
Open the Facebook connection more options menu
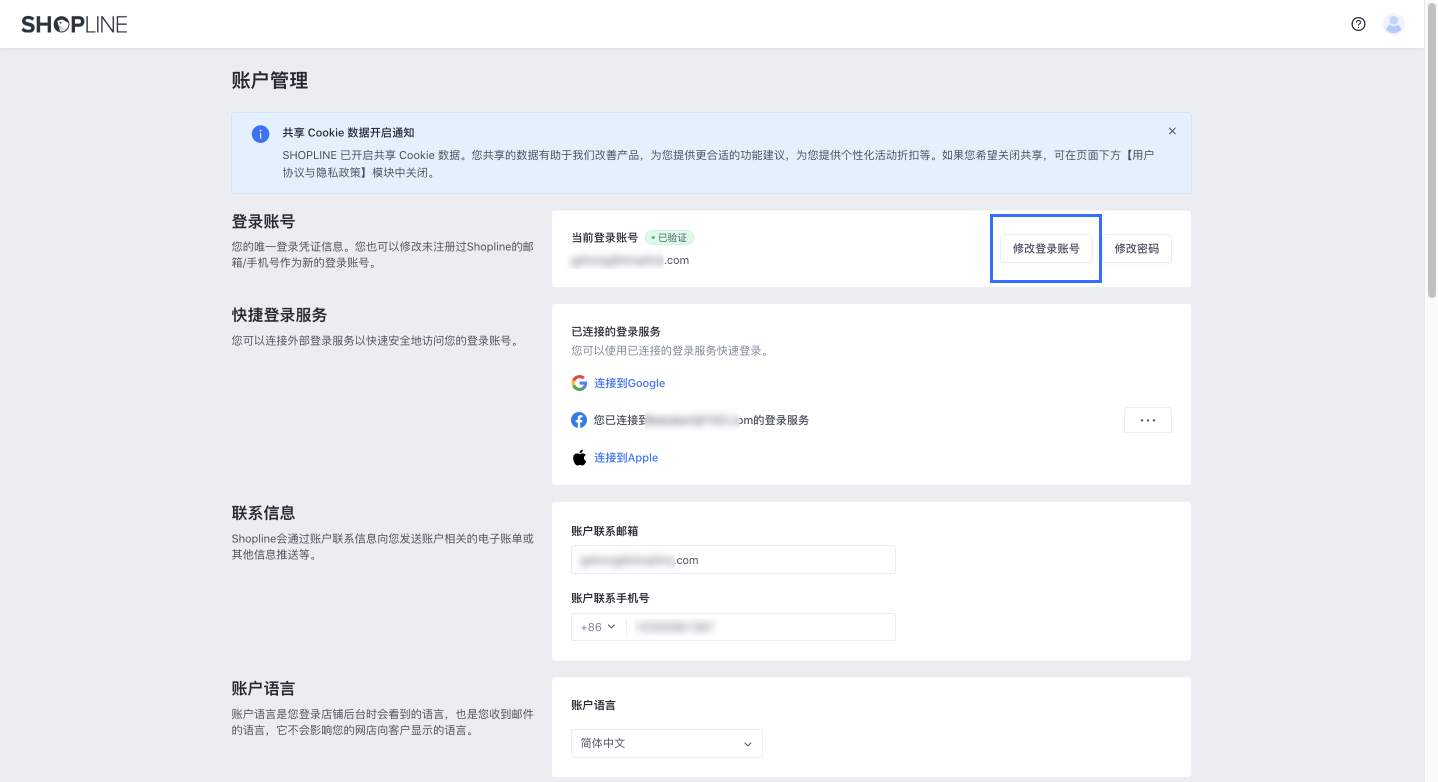(1148, 420)
